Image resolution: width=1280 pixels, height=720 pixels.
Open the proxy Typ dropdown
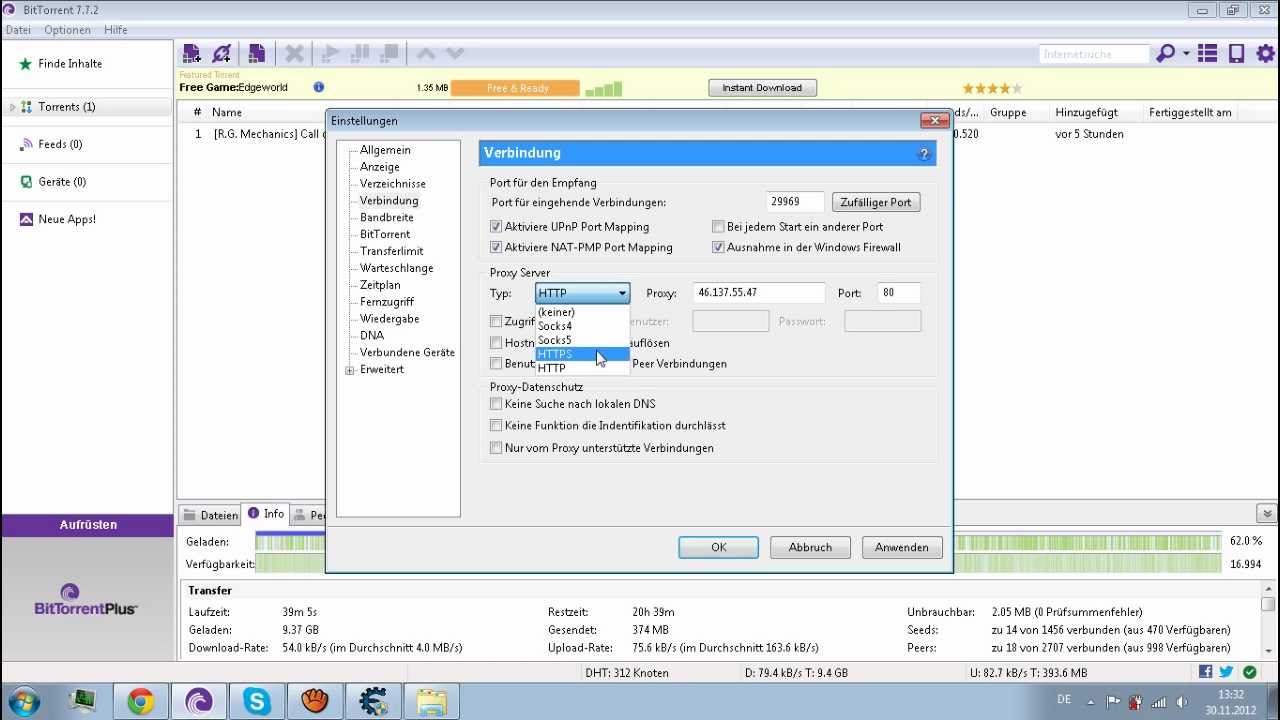[x=583, y=293]
